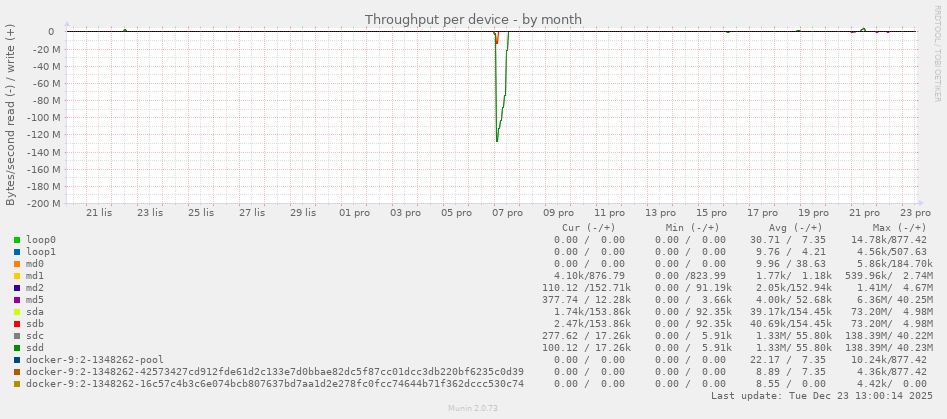Click the sdc gray legend swatch
This screenshot has width=947, height=419.
pyautogui.click(x=17, y=336)
